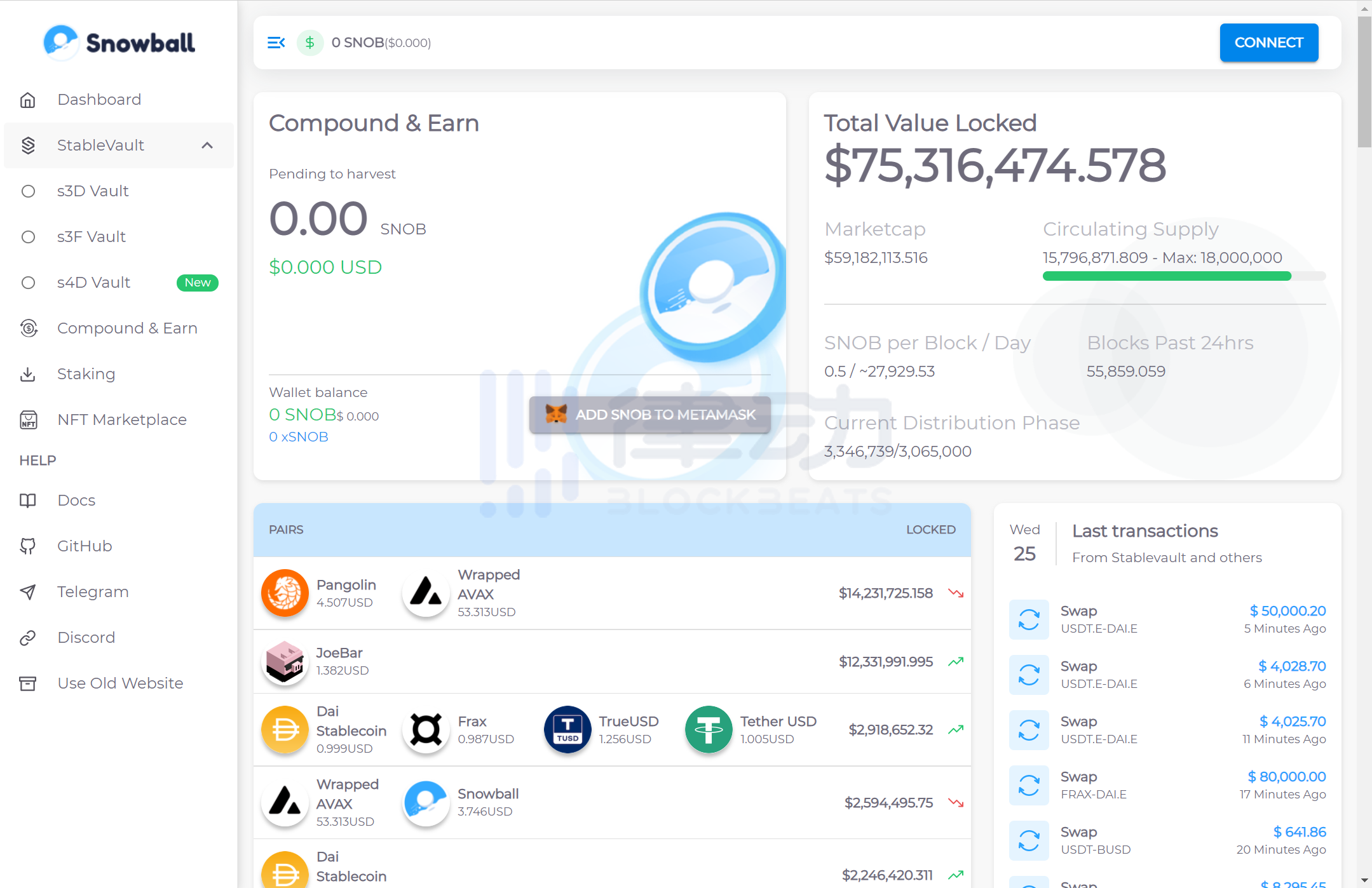Open Compound & Earn in the sidebar
Image resolution: width=1372 pixels, height=888 pixels.
click(119, 328)
